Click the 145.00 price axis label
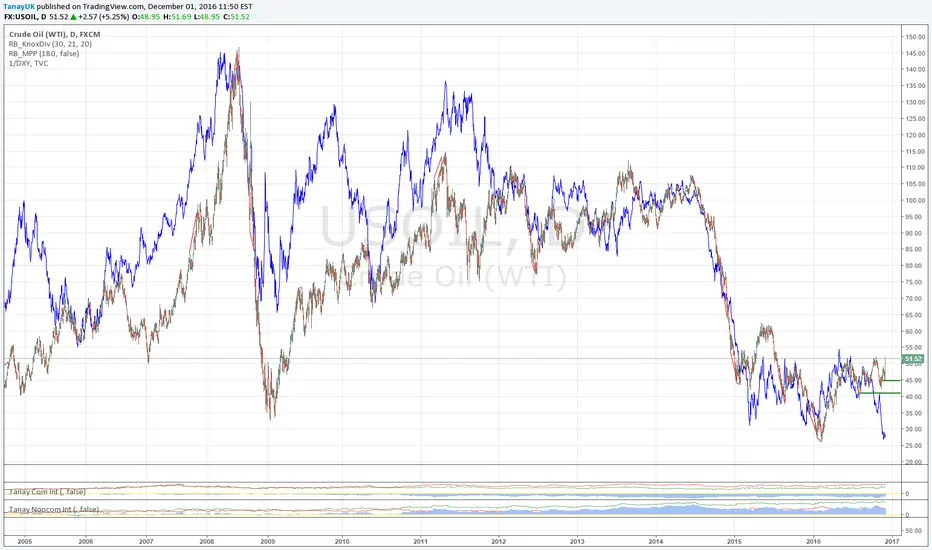 pyautogui.click(x=915, y=54)
